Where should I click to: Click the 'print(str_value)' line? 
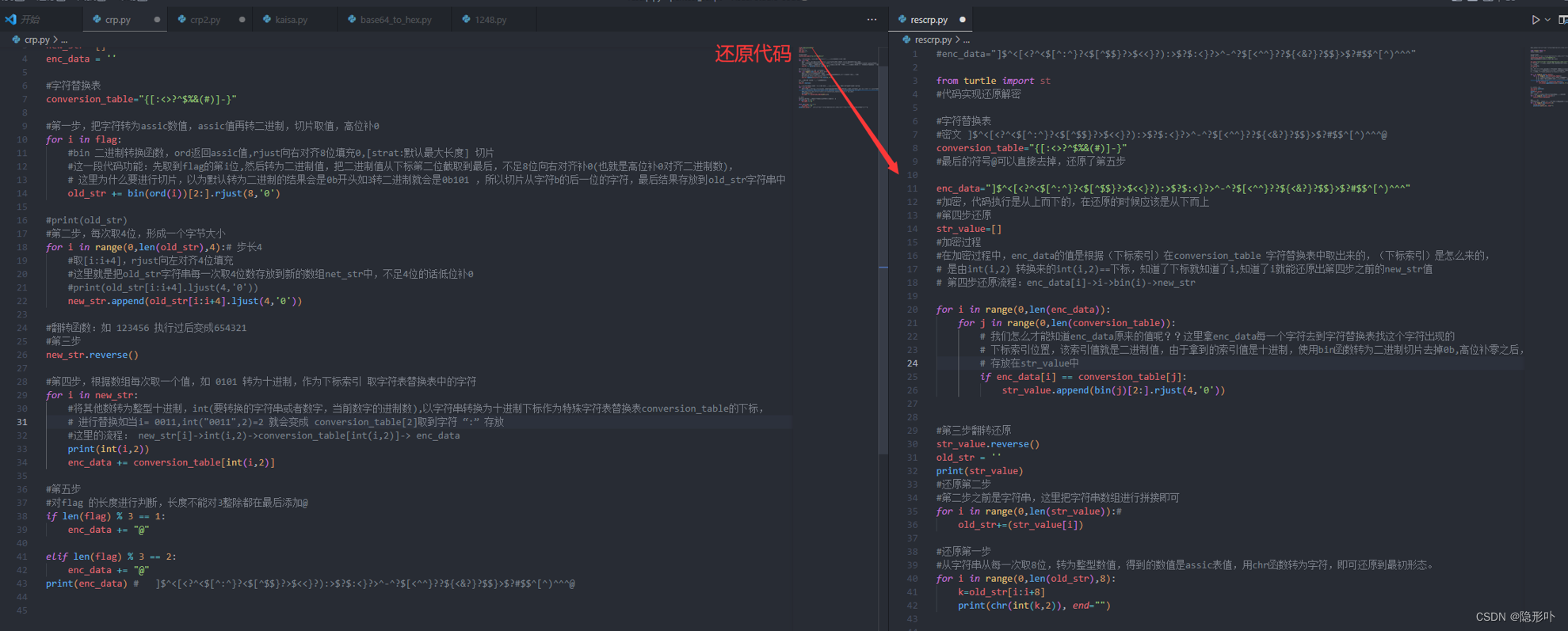click(979, 471)
